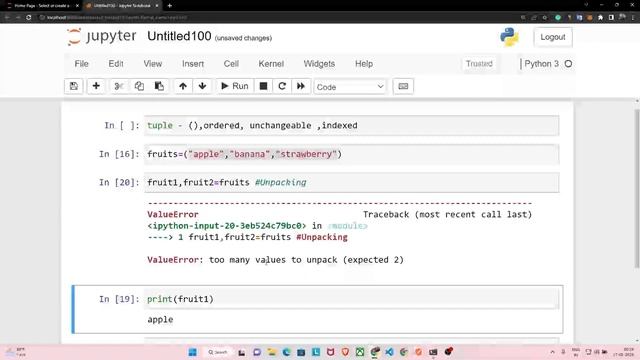Open File Explorer from the taskbar

point(271,352)
